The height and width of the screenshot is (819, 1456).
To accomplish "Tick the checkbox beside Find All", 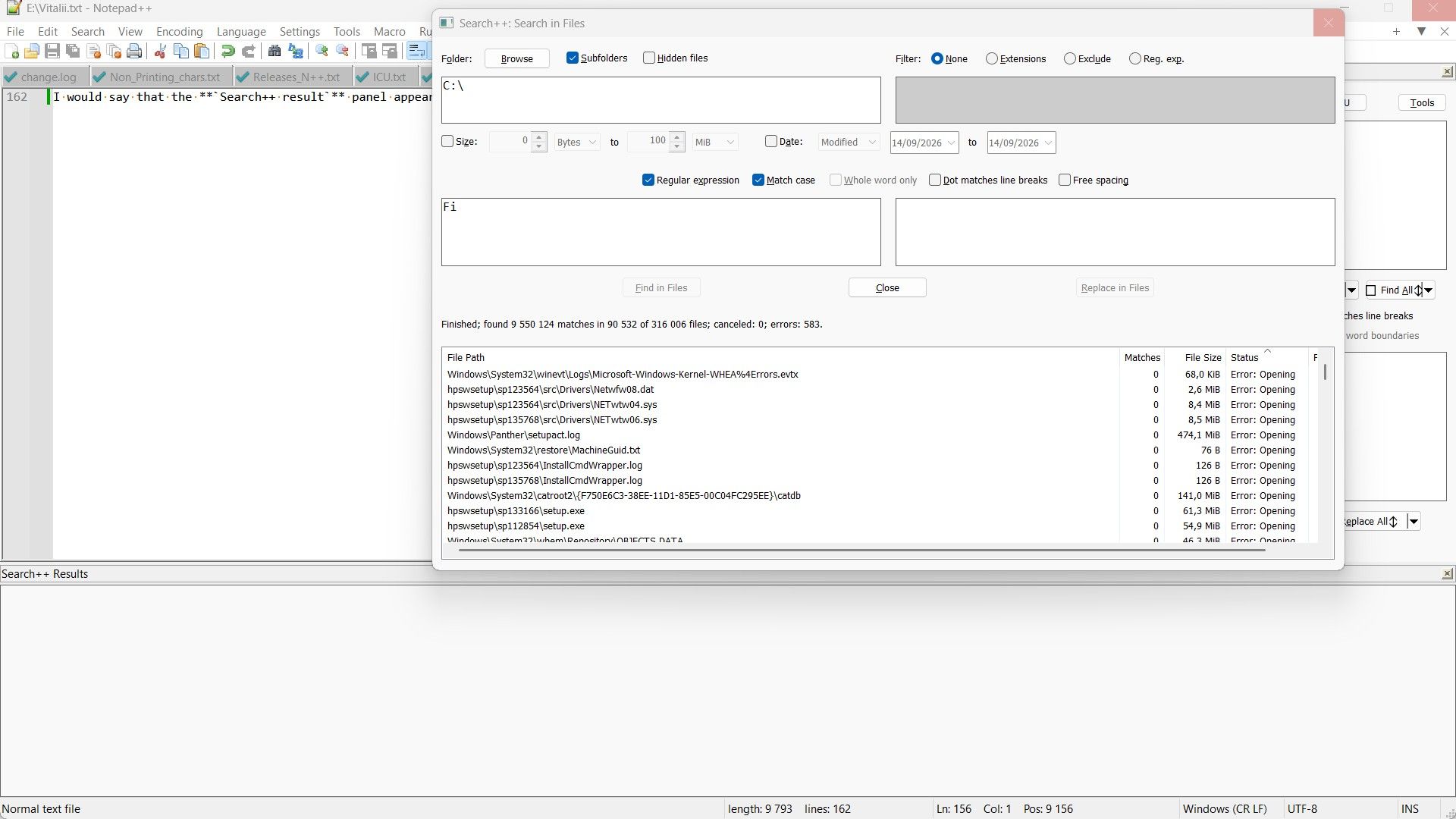I will click(1371, 290).
